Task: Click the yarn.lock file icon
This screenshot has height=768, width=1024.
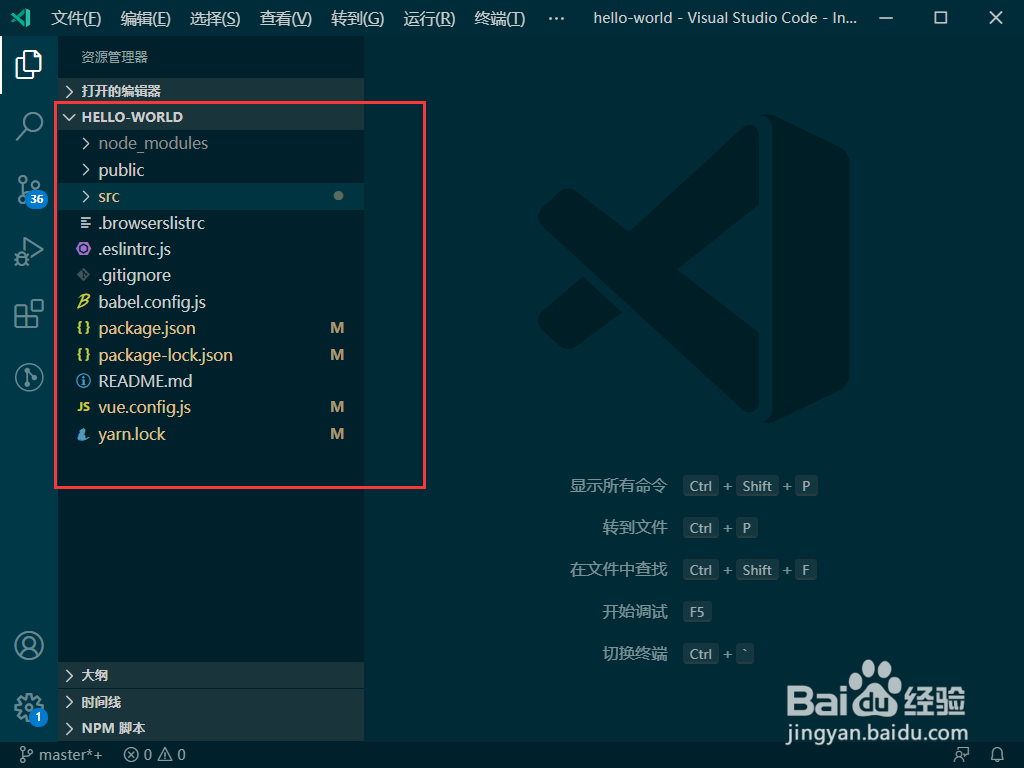Action: point(83,434)
